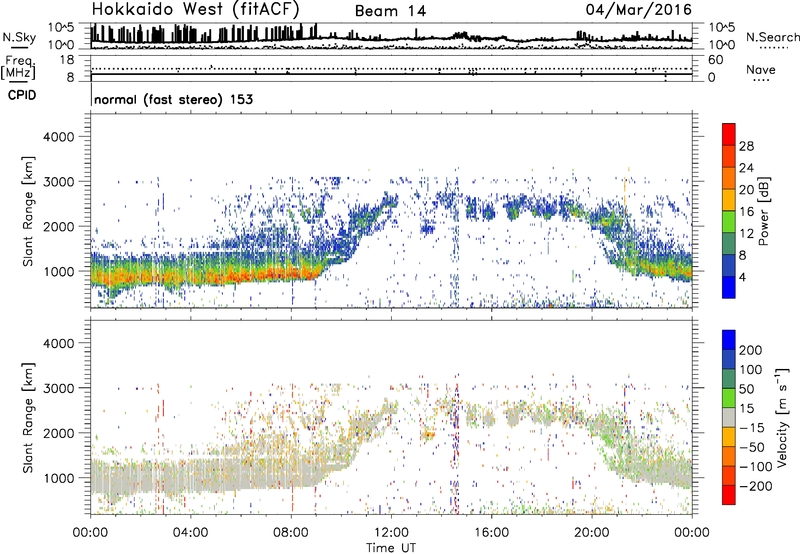Select the "Time UT" axis title

391,548
